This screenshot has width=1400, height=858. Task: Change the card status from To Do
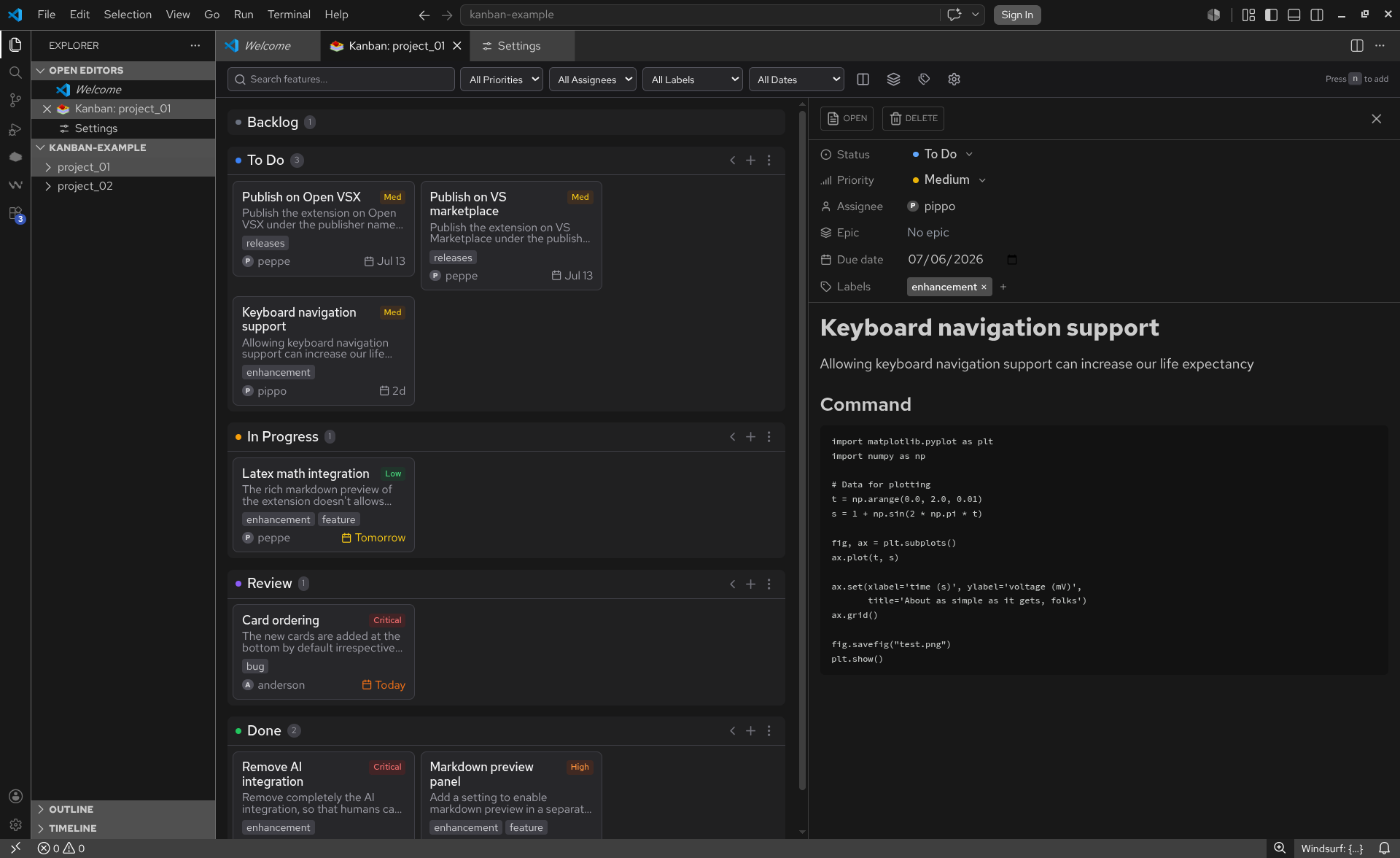coord(942,154)
